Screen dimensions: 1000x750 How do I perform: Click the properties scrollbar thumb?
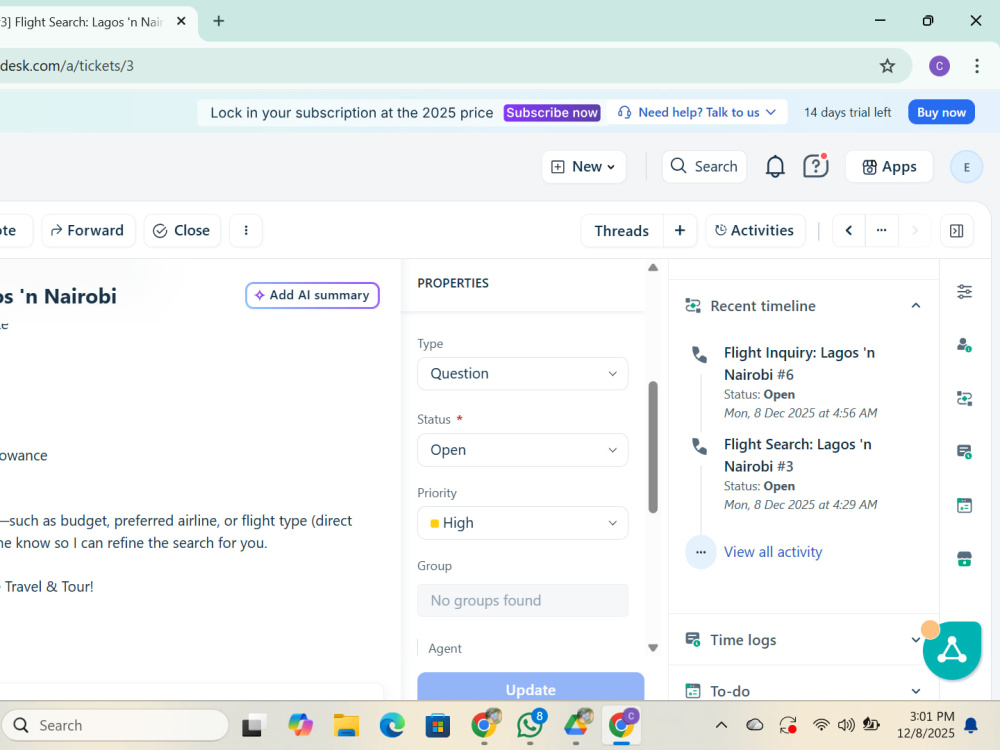(x=652, y=447)
